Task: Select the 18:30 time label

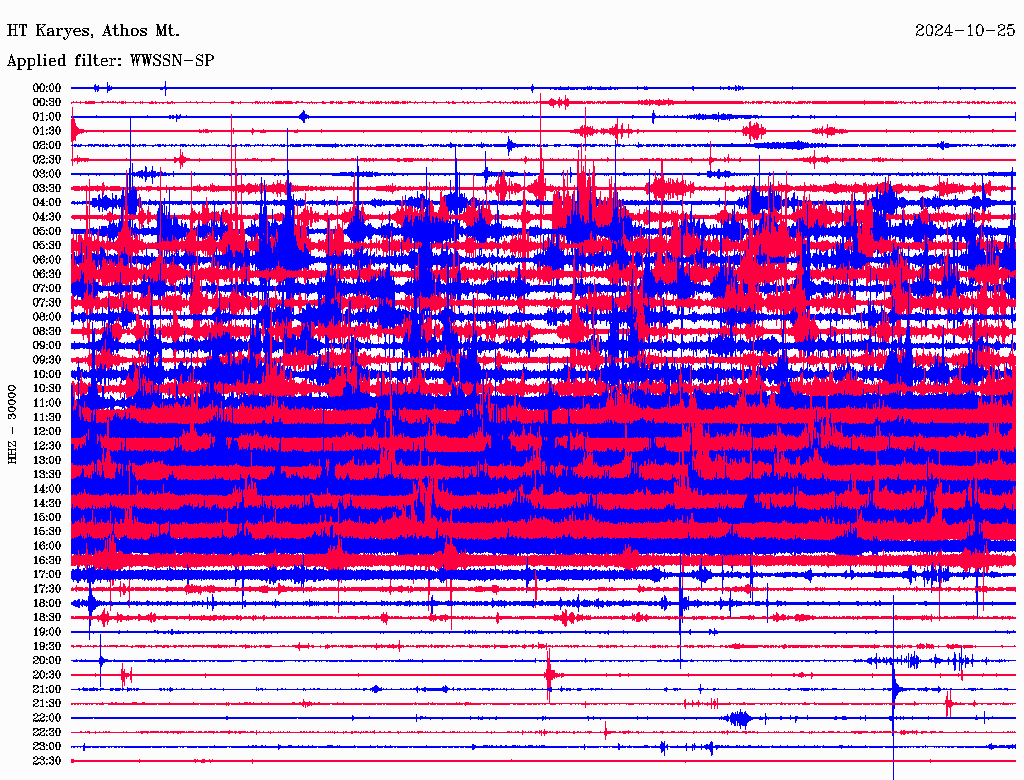Action: [x=47, y=618]
